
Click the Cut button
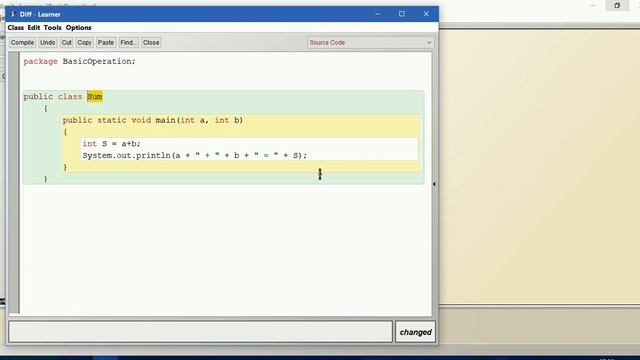tap(67, 42)
